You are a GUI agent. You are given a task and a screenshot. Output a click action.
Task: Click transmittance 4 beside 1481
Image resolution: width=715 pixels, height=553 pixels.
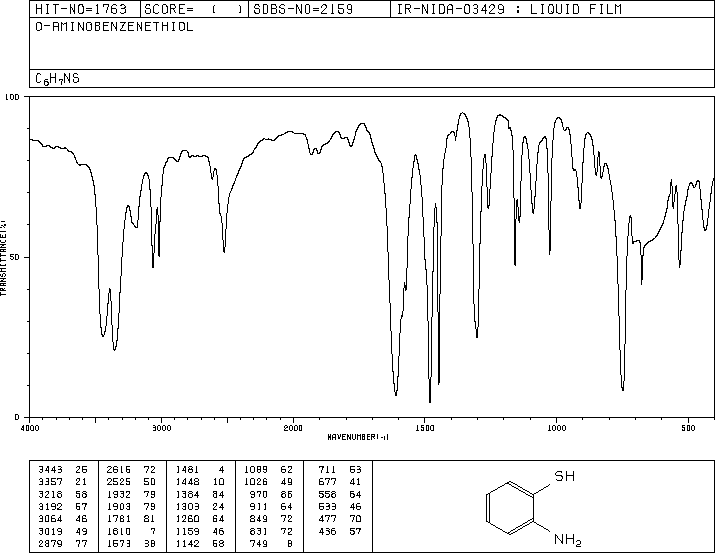[222, 470]
